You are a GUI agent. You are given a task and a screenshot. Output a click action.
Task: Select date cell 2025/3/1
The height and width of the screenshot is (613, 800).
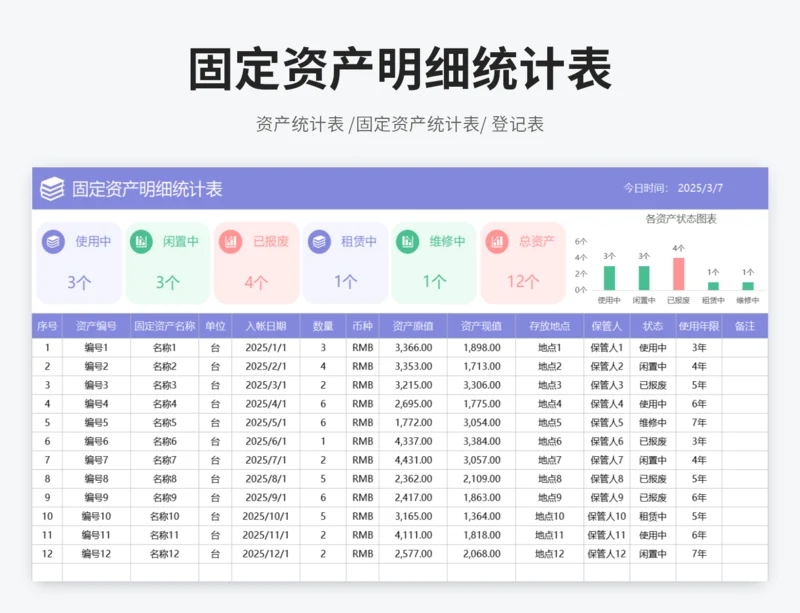(x=266, y=385)
